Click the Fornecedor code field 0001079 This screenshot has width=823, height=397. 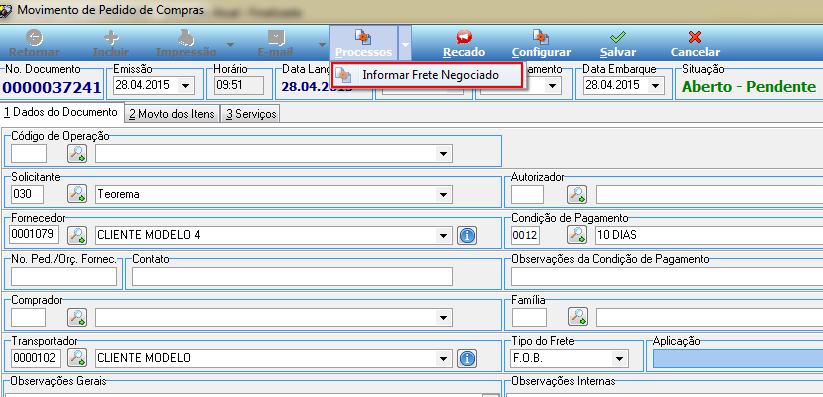(x=35, y=235)
